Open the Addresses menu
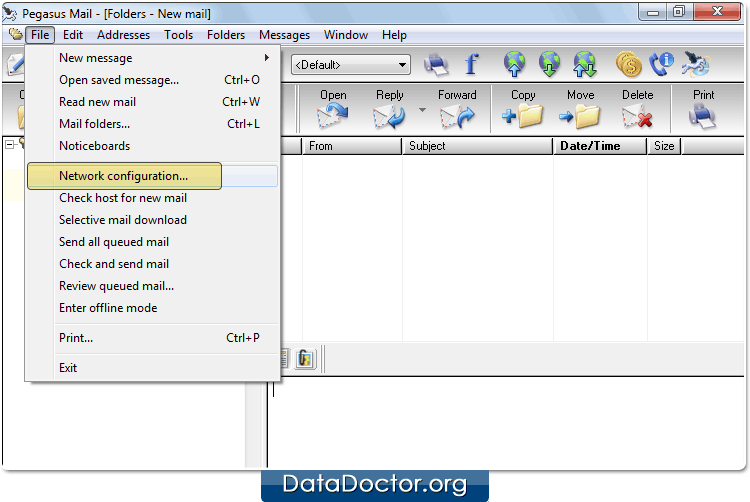 123,35
